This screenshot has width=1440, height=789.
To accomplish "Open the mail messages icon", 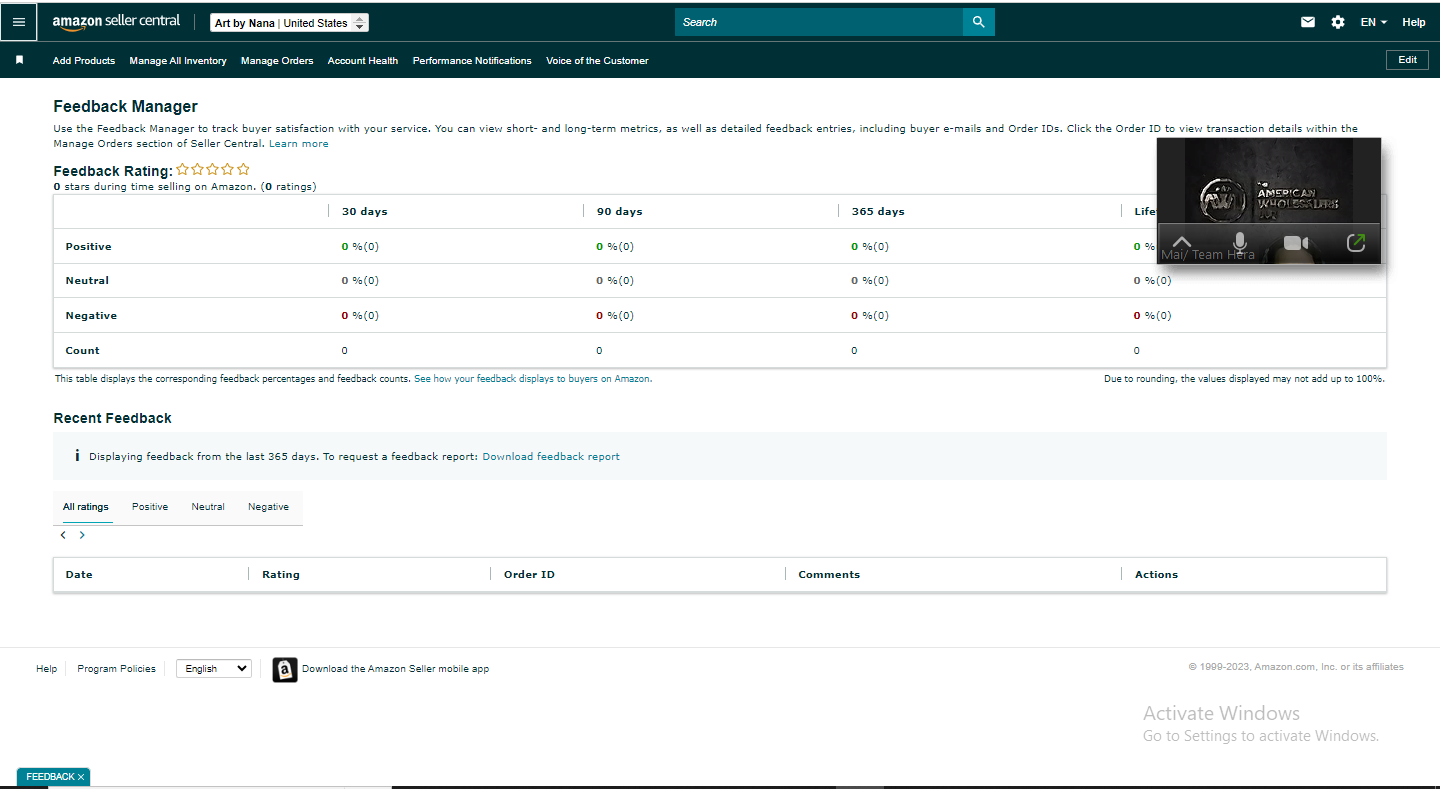I will click(1308, 22).
